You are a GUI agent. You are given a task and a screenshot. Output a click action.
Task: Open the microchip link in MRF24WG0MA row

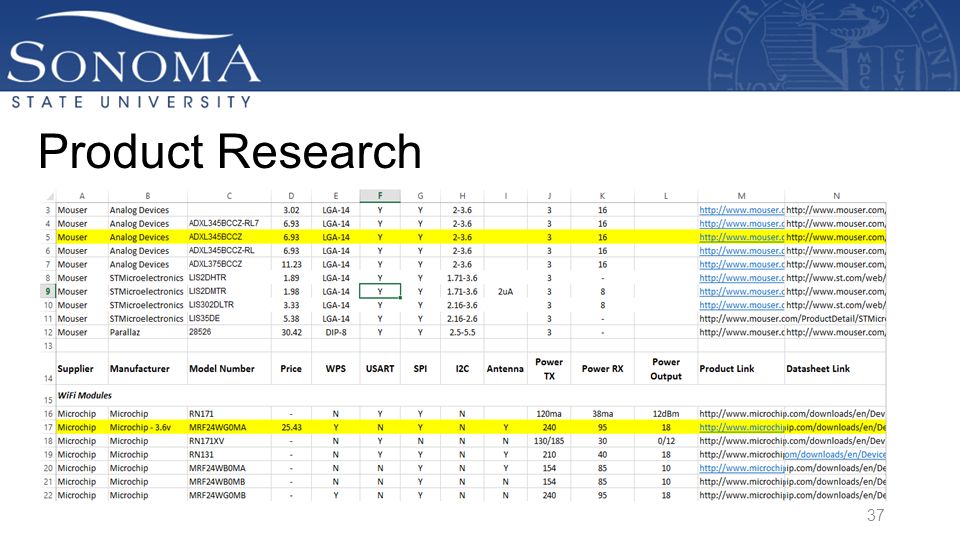click(x=741, y=427)
